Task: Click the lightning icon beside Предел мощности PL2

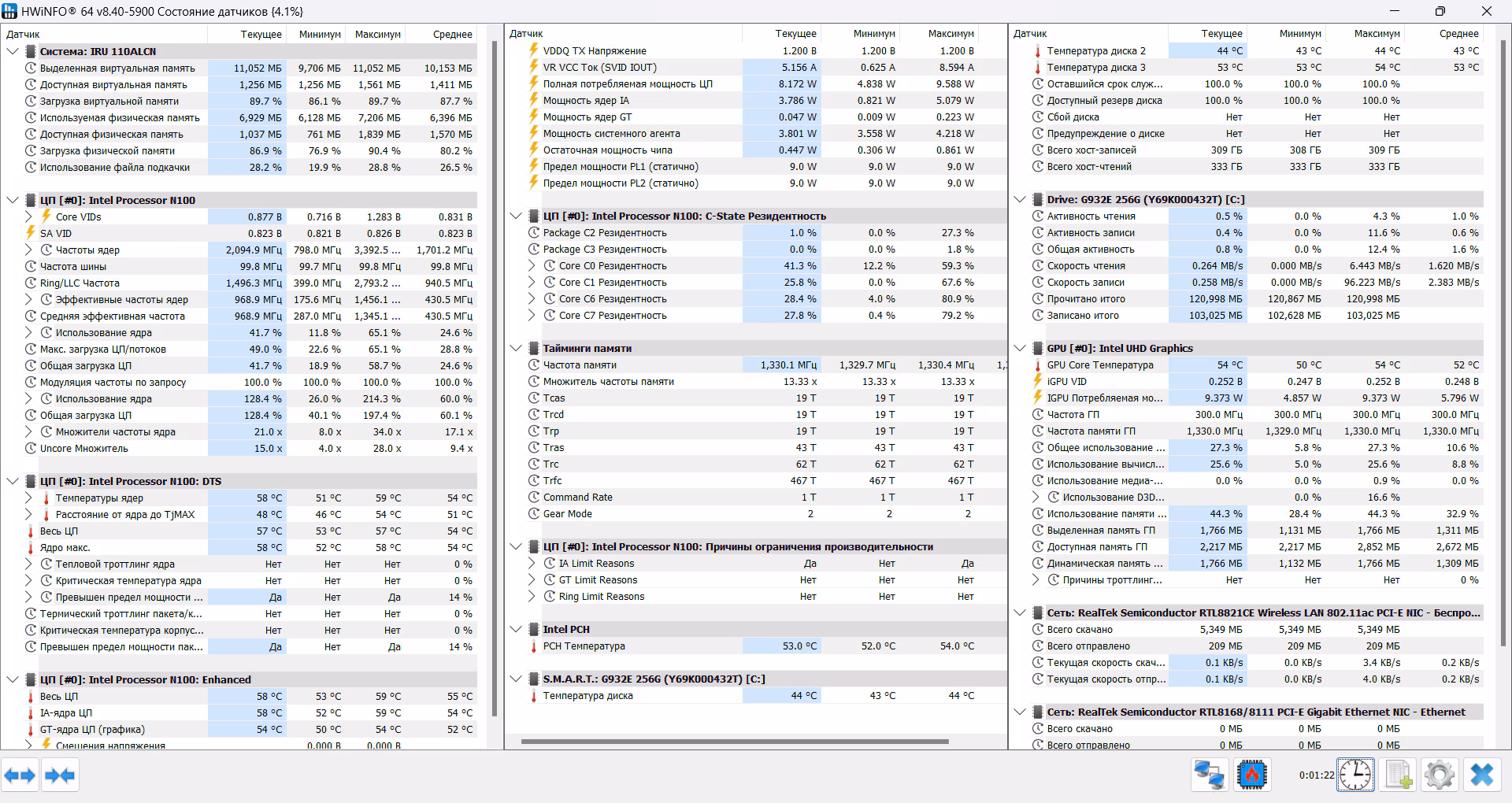Action: click(x=534, y=183)
